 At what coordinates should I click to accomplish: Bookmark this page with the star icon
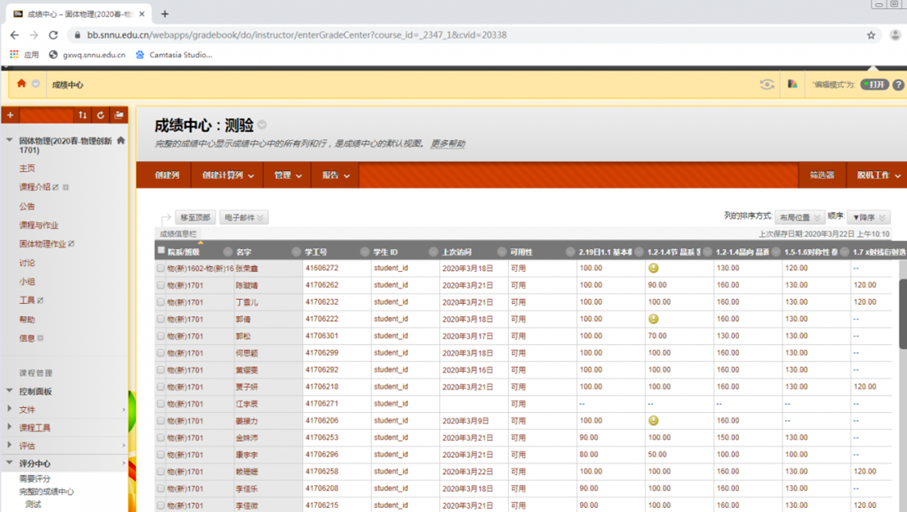pyautogui.click(x=871, y=35)
